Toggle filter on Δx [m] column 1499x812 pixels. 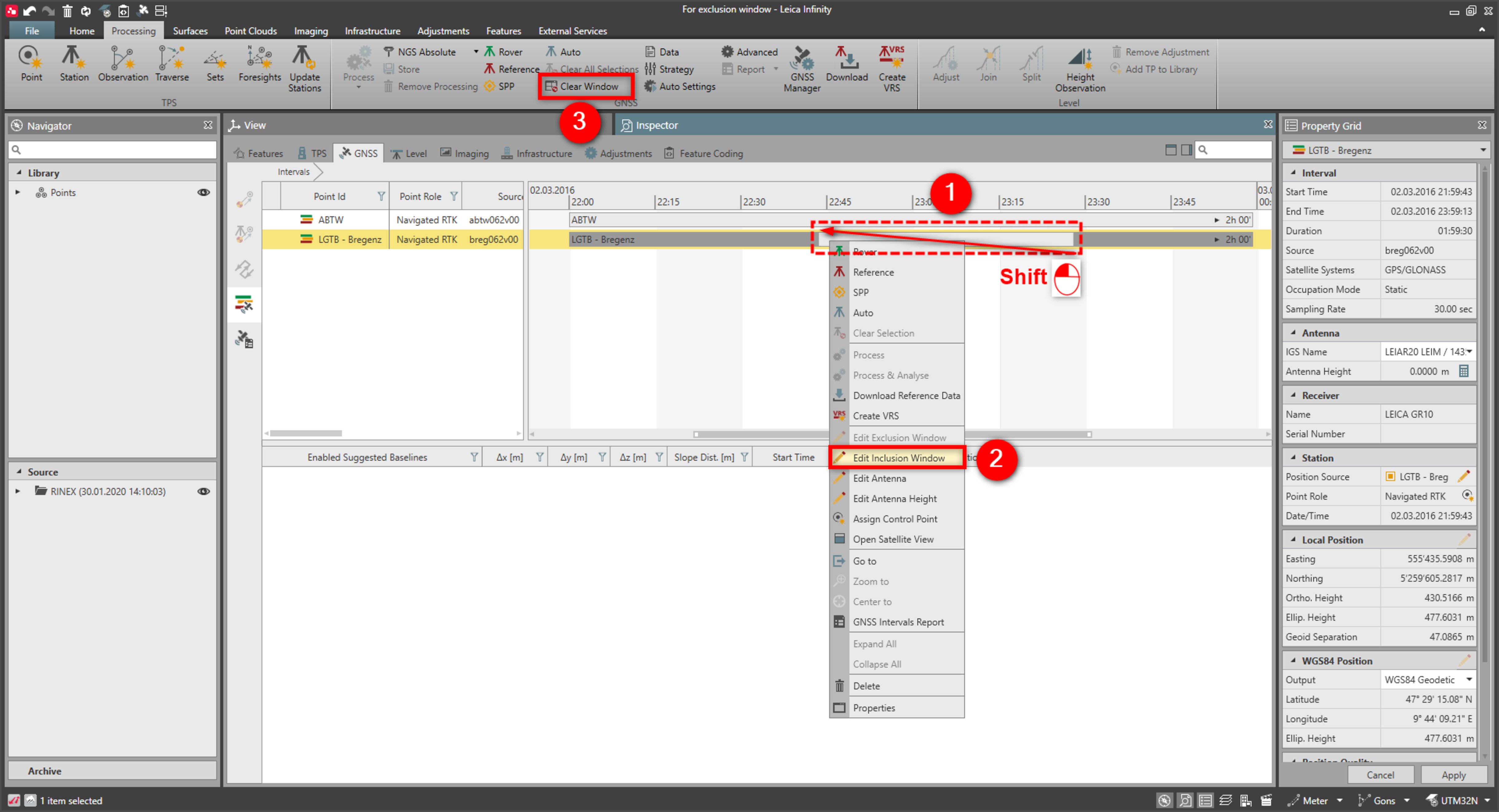(540, 457)
